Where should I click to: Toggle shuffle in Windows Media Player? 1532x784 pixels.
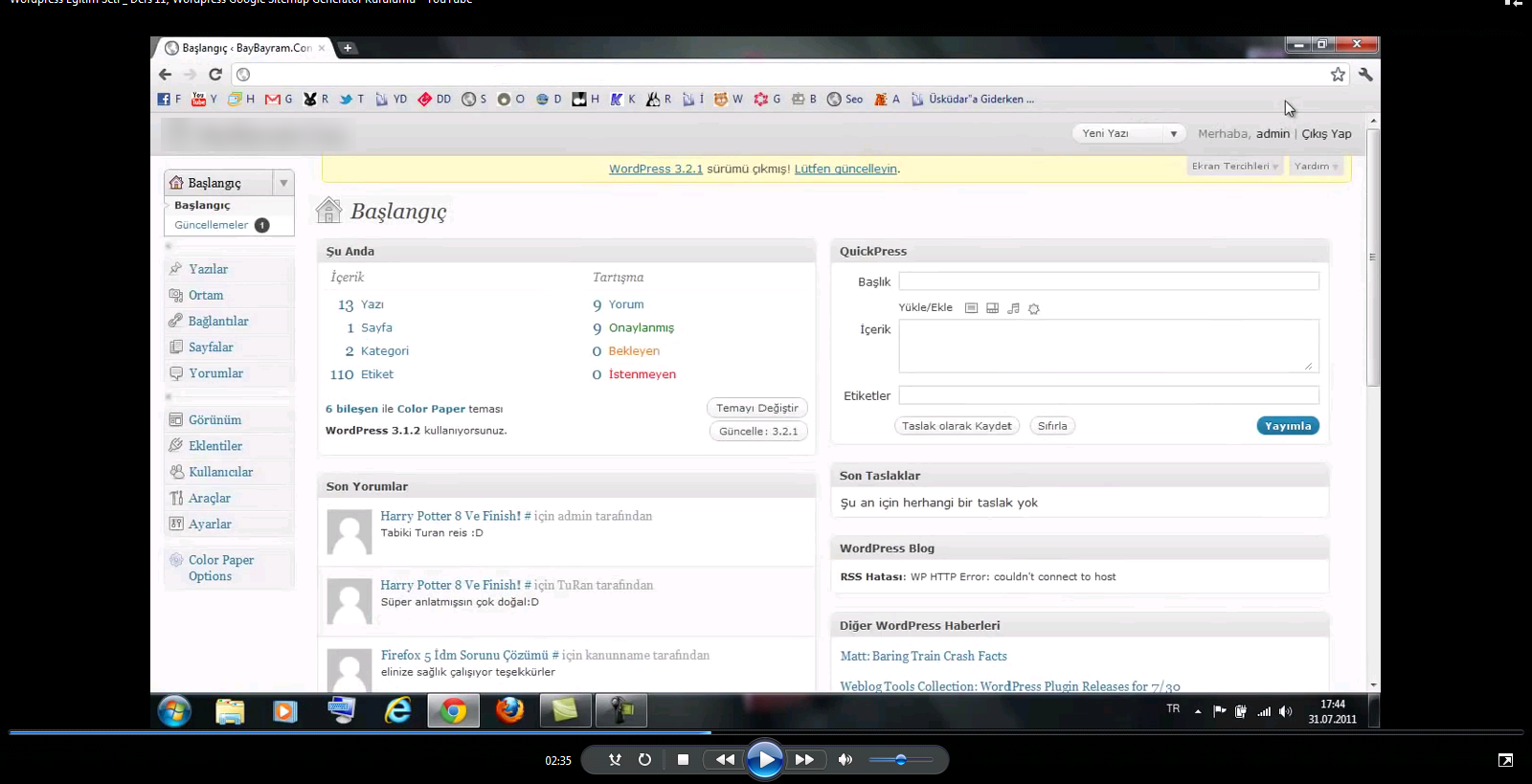(615, 759)
